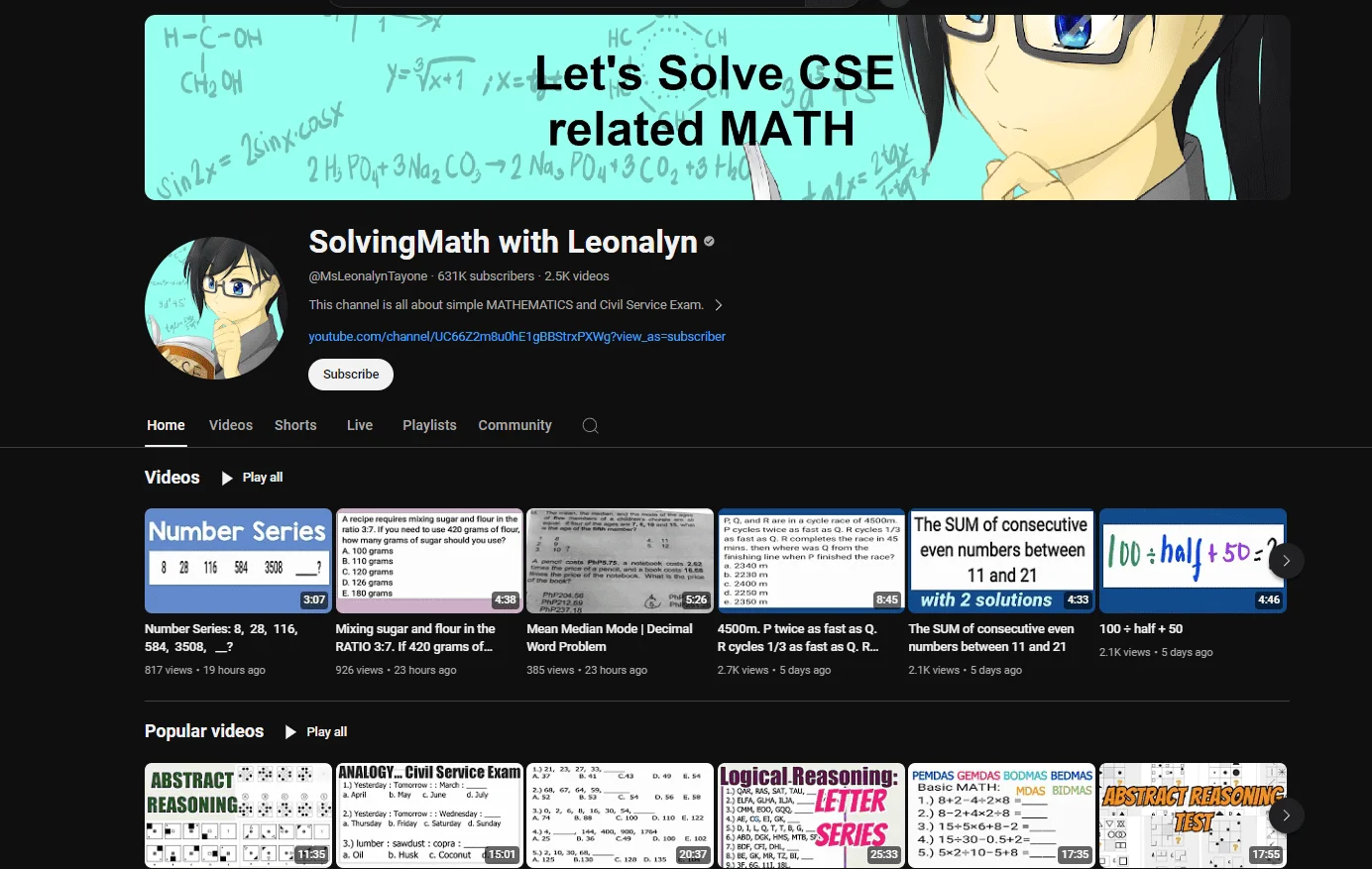This screenshot has height=869, width=1372.
Task: Expand the channel description chevron
Action: tap(719, 305)
